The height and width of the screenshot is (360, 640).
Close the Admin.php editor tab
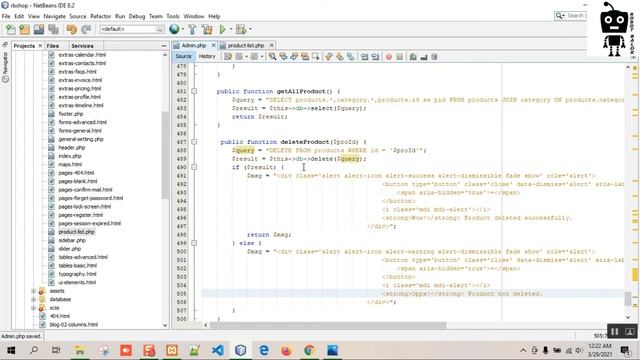point(213,45)
